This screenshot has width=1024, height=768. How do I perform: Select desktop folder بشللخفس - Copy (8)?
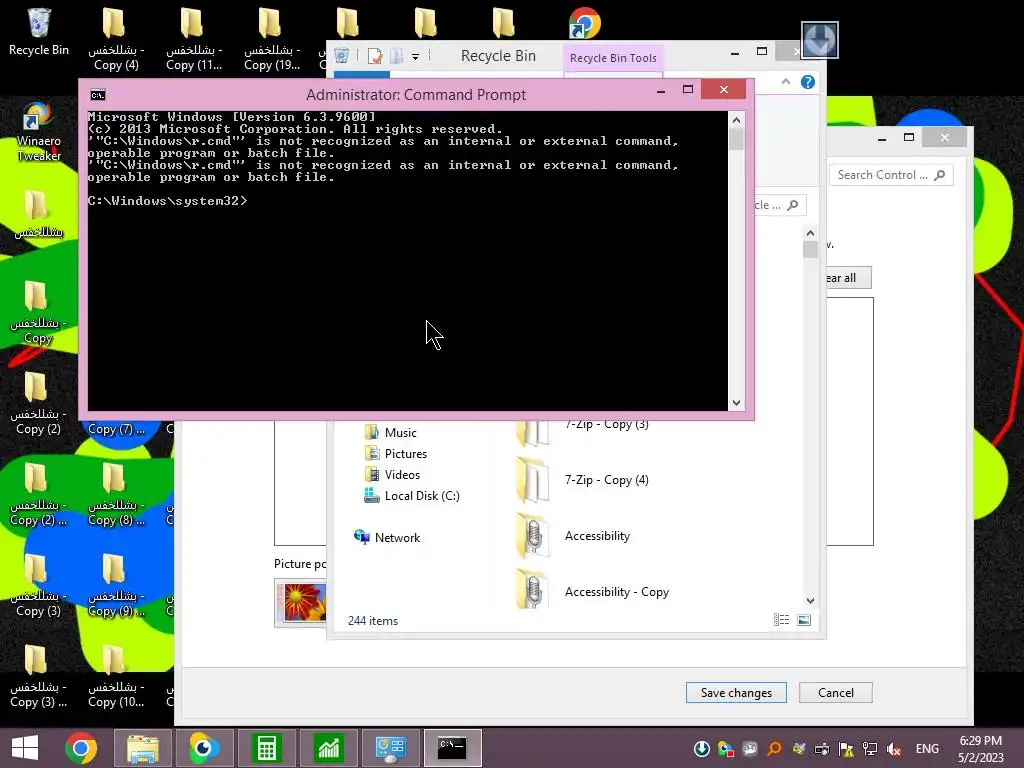pos(116,494)
